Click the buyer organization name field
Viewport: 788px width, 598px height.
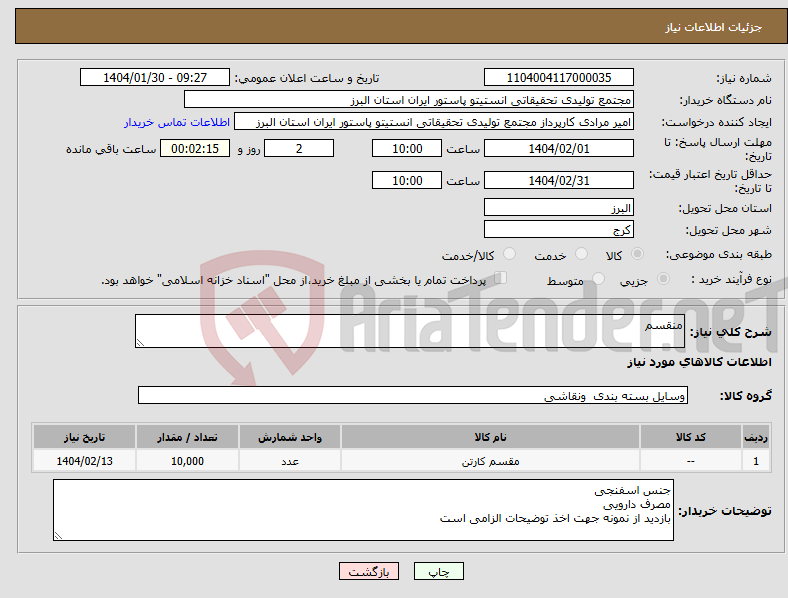(x=409, y=99)
